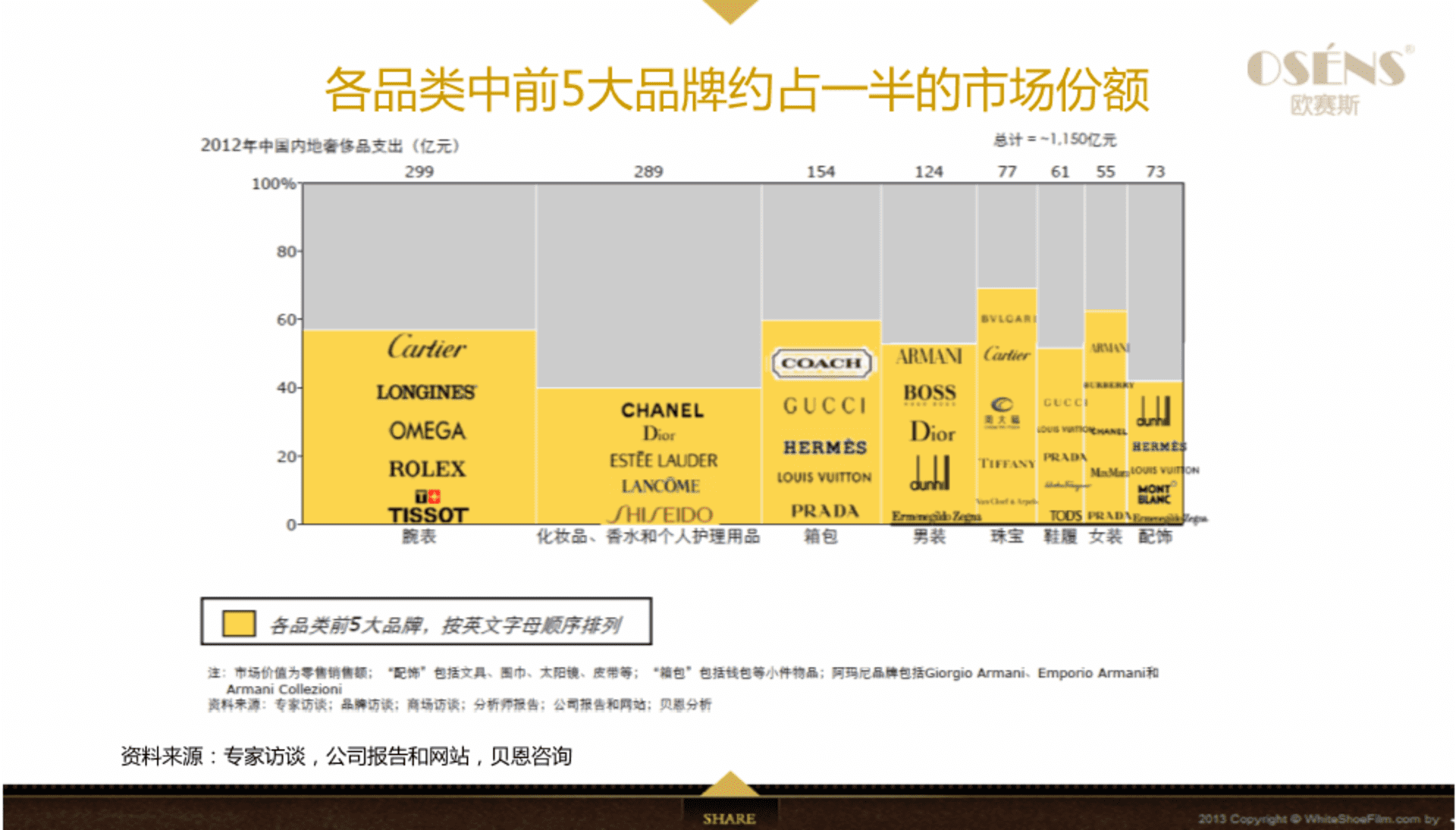The height and width of the screenshot is (830, 1456).
Task: Click 化妆品、香水和个人护理用品 axis label
Action: click(x=648, y=536)
